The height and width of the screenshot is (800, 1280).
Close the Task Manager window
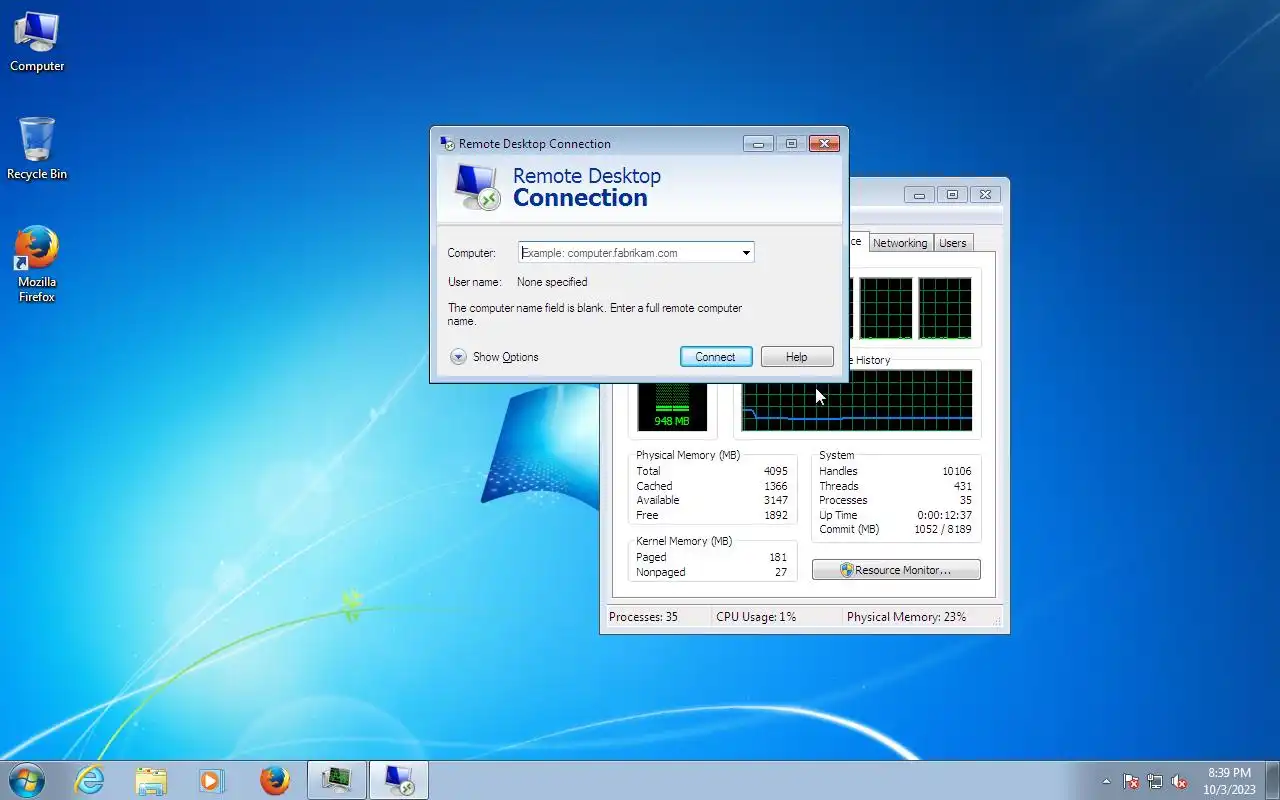coord(985,195)
